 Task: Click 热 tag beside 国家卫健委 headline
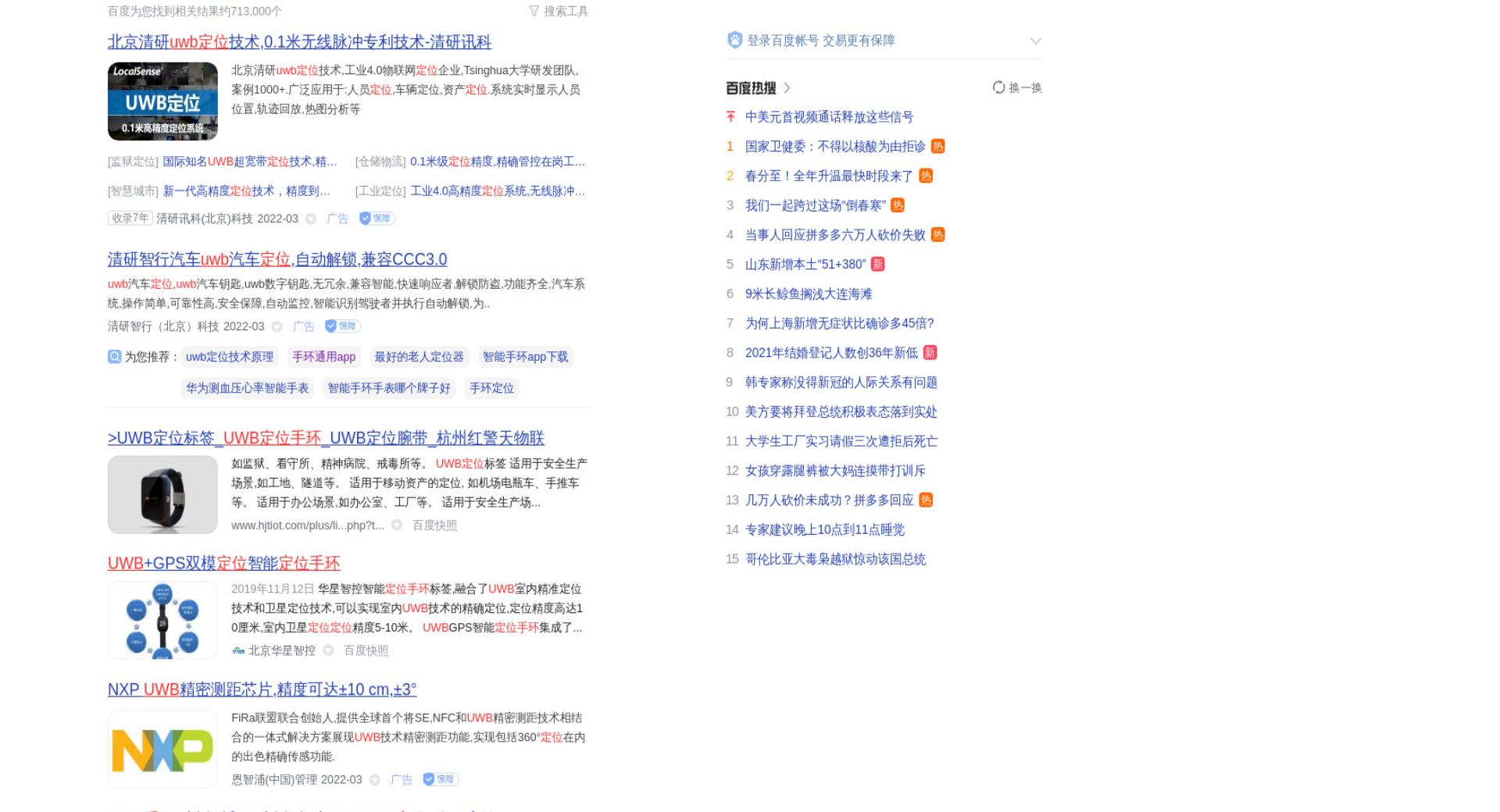tap(938, 147)
